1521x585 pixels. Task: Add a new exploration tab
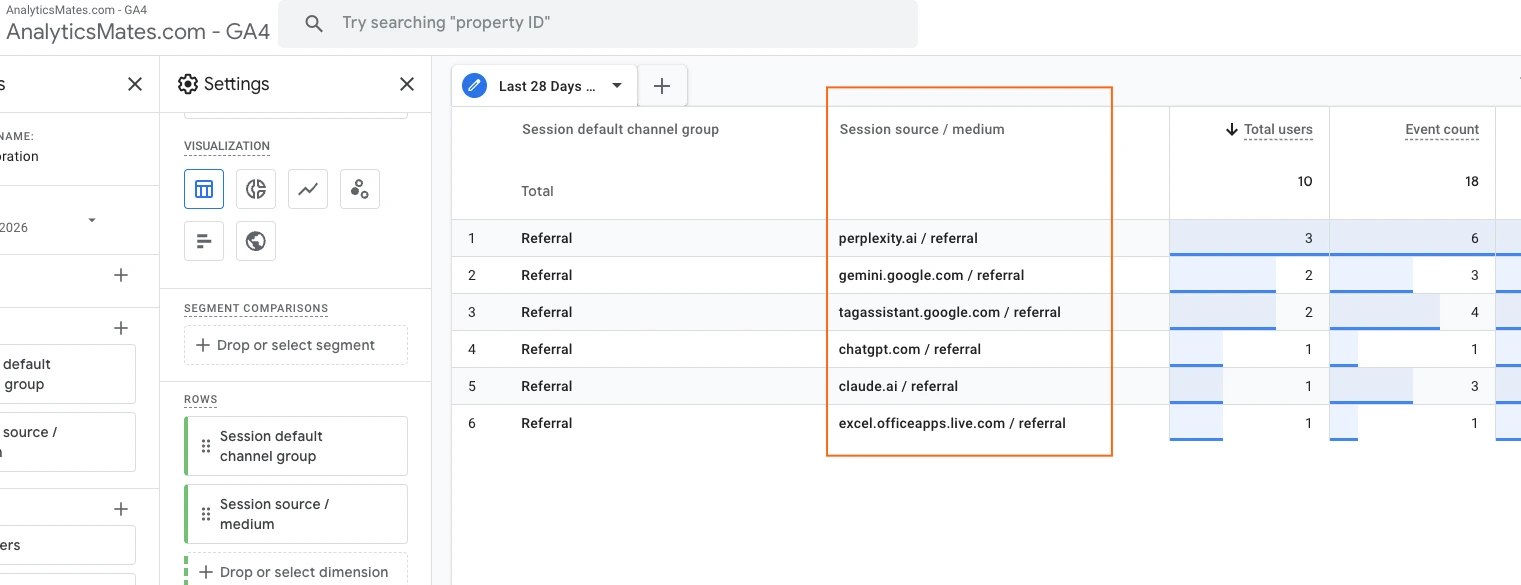click(662, 86)
